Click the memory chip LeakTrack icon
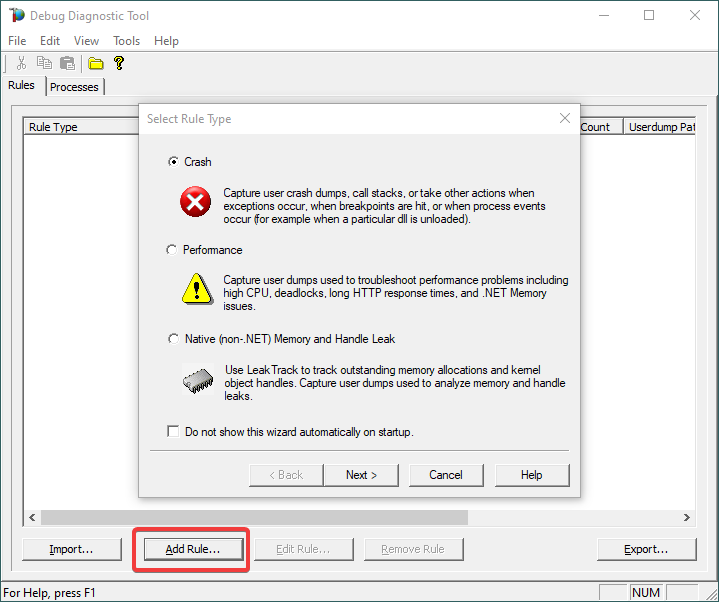 tap(195, 380)
